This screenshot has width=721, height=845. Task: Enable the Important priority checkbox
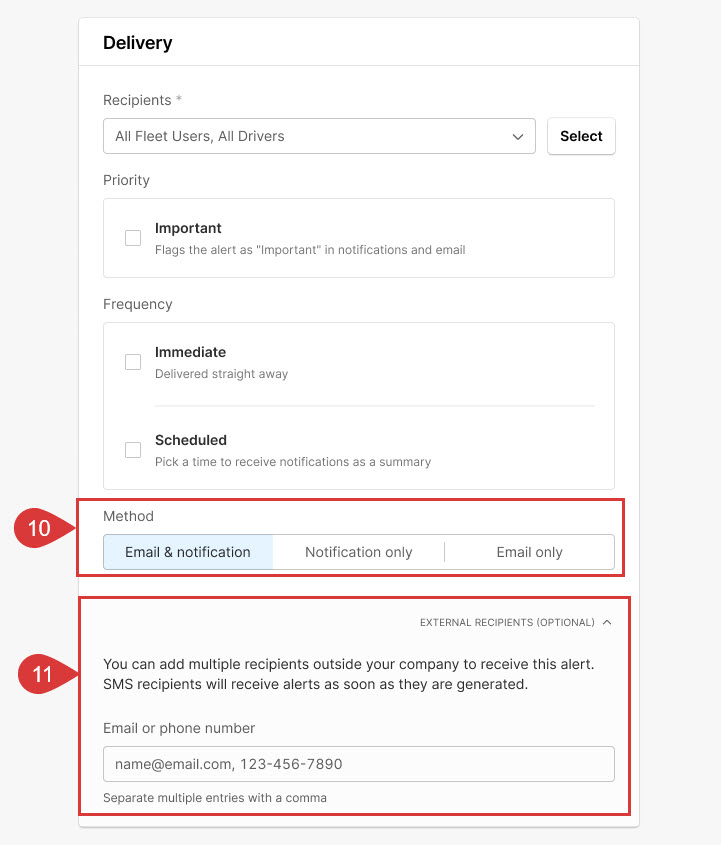(133, 238)
